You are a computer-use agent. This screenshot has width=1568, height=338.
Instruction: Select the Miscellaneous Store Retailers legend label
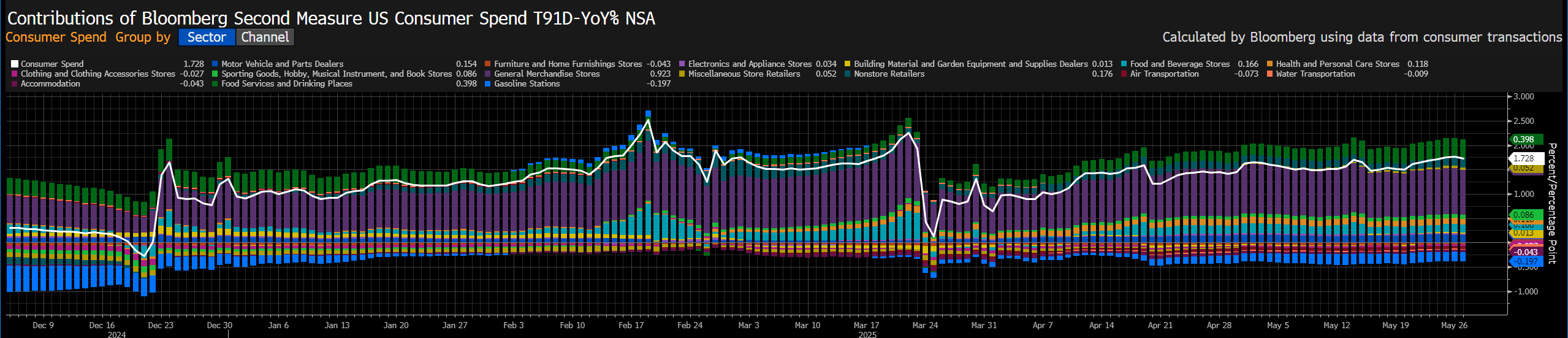tap(744, 74)
